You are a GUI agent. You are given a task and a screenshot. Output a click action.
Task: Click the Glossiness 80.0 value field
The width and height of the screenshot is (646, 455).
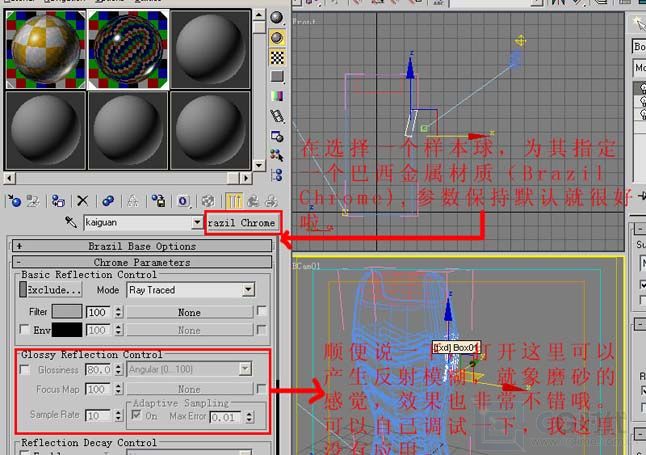point(99,369)
